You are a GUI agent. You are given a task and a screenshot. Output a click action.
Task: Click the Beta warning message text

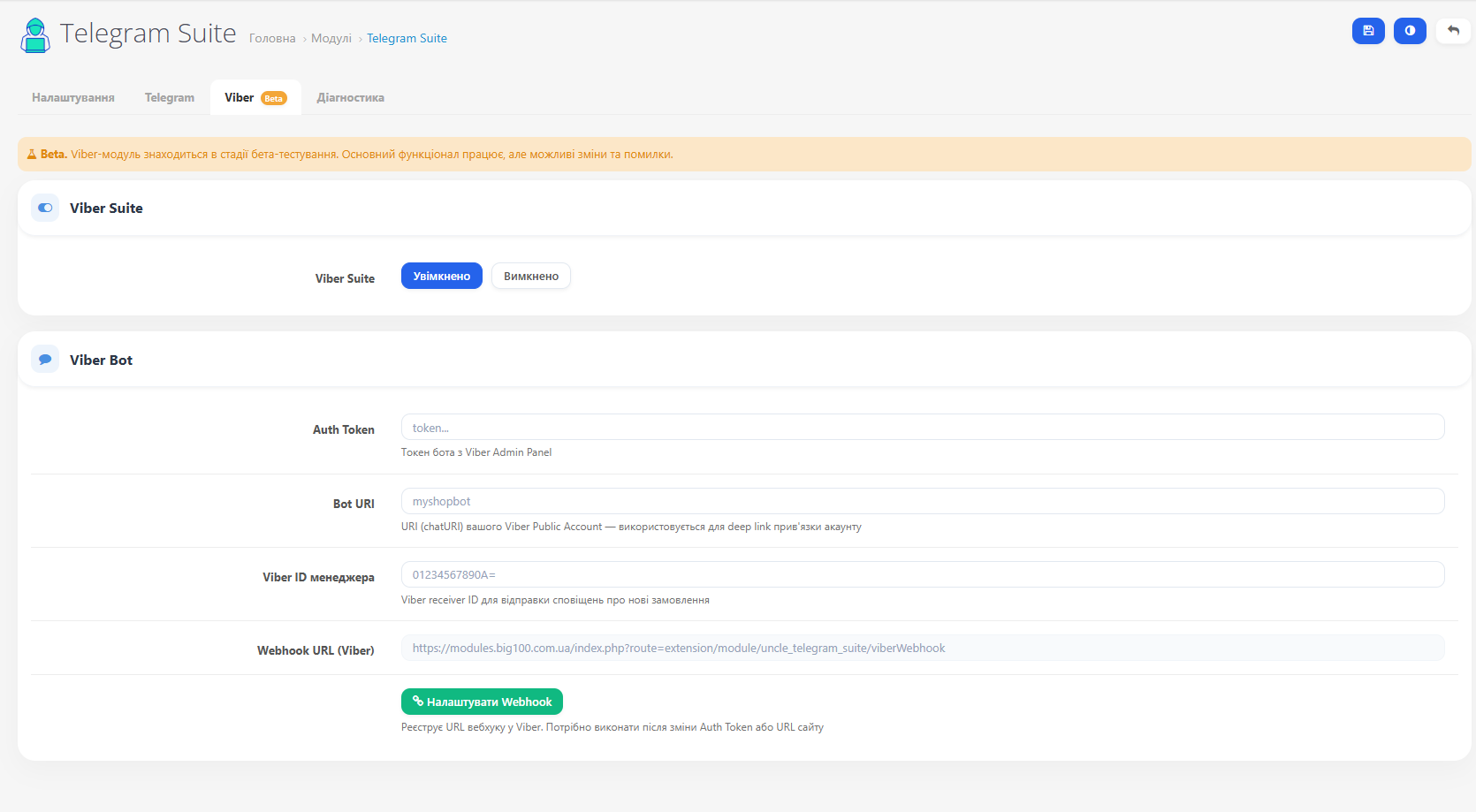point(357,154)
